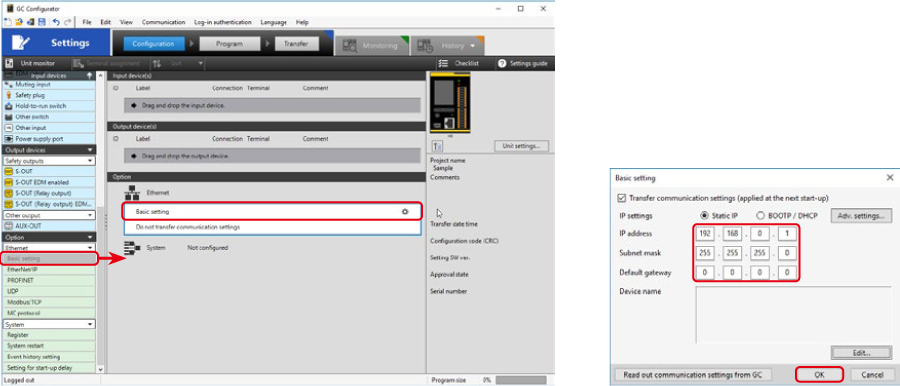
Task: Toggle Transfer communication settings checkbox
Action: pyautogui.click(x=621, y=198)
